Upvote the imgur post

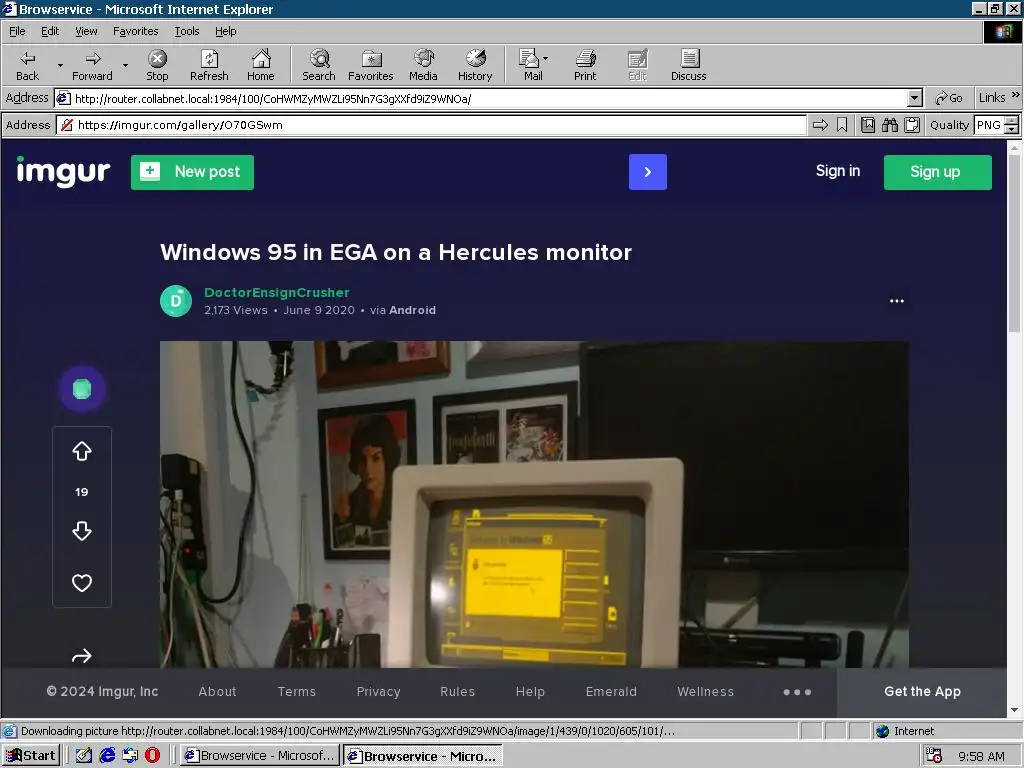tap(82, 451)
